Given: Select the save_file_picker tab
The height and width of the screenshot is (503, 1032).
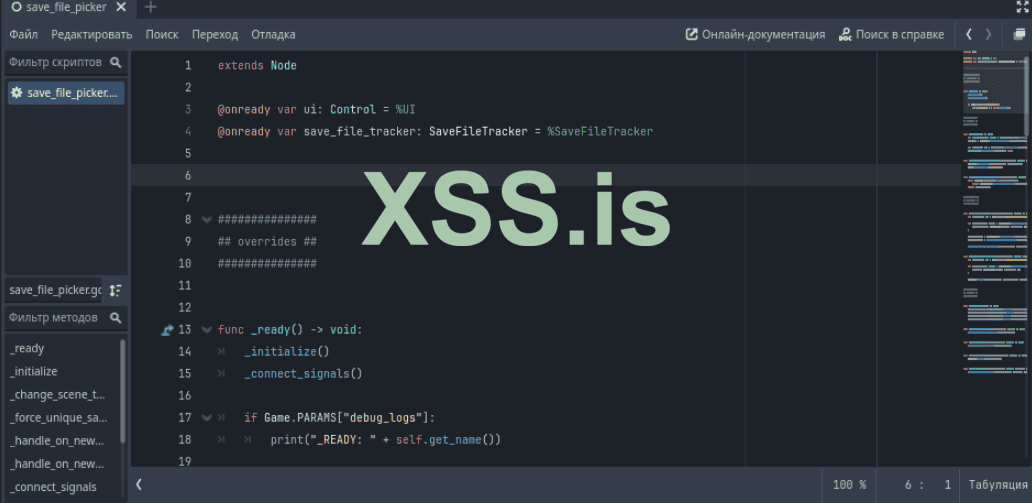Looking at the screenshot, I should 65,7.
